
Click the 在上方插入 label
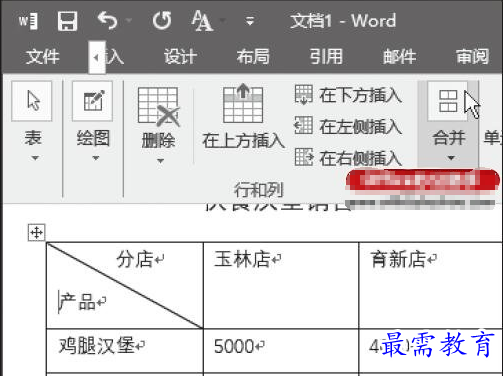point(244,140)
